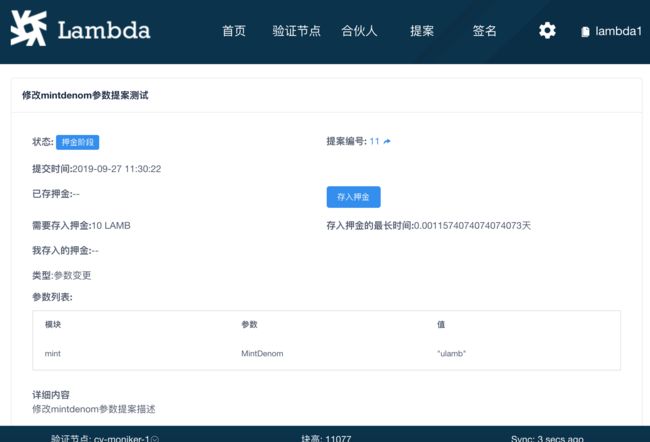650x442 pixels.
Task: Follow the proposal number 11 link
Action: coord(374,142)
